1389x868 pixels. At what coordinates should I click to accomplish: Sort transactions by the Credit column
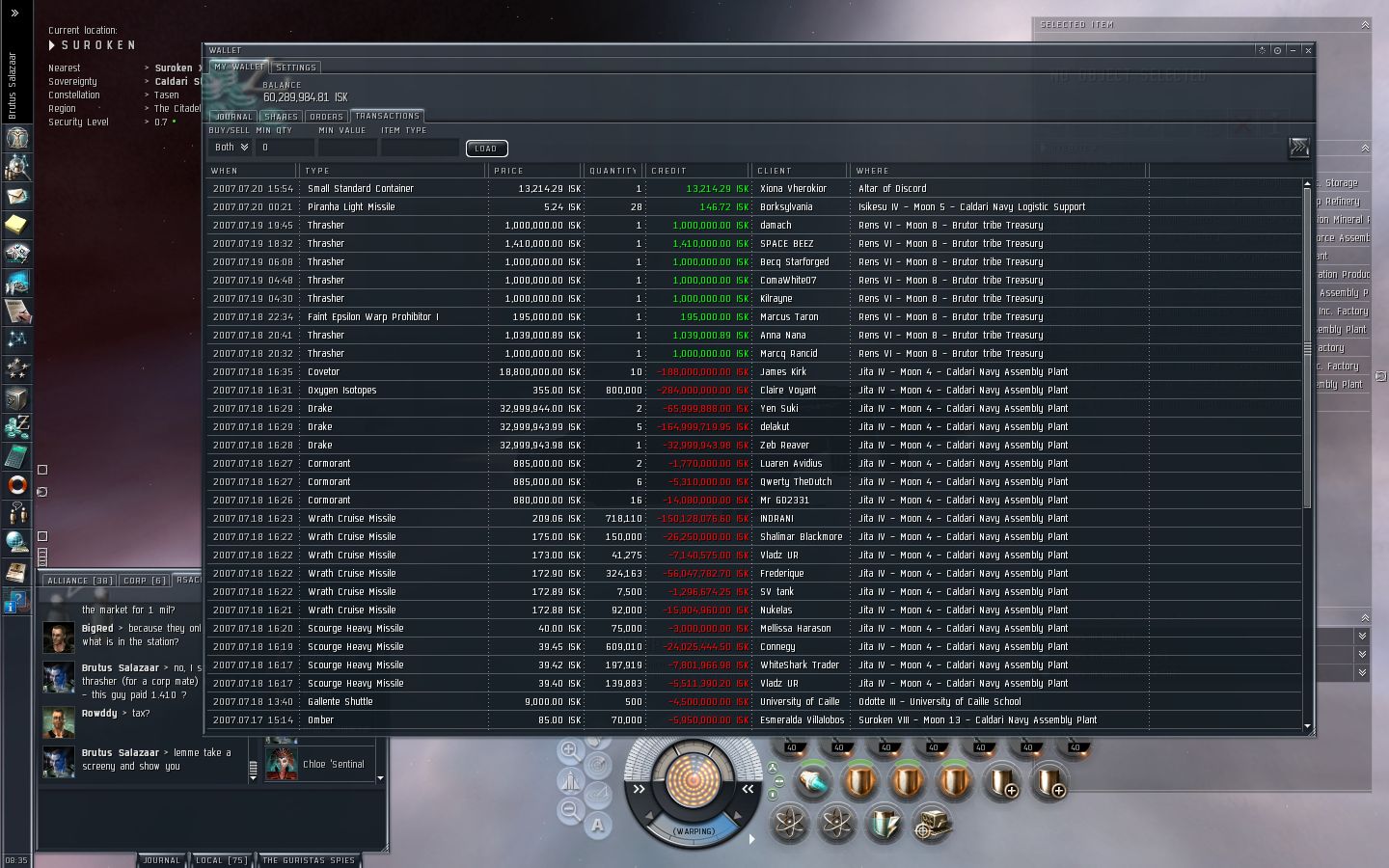698,171
